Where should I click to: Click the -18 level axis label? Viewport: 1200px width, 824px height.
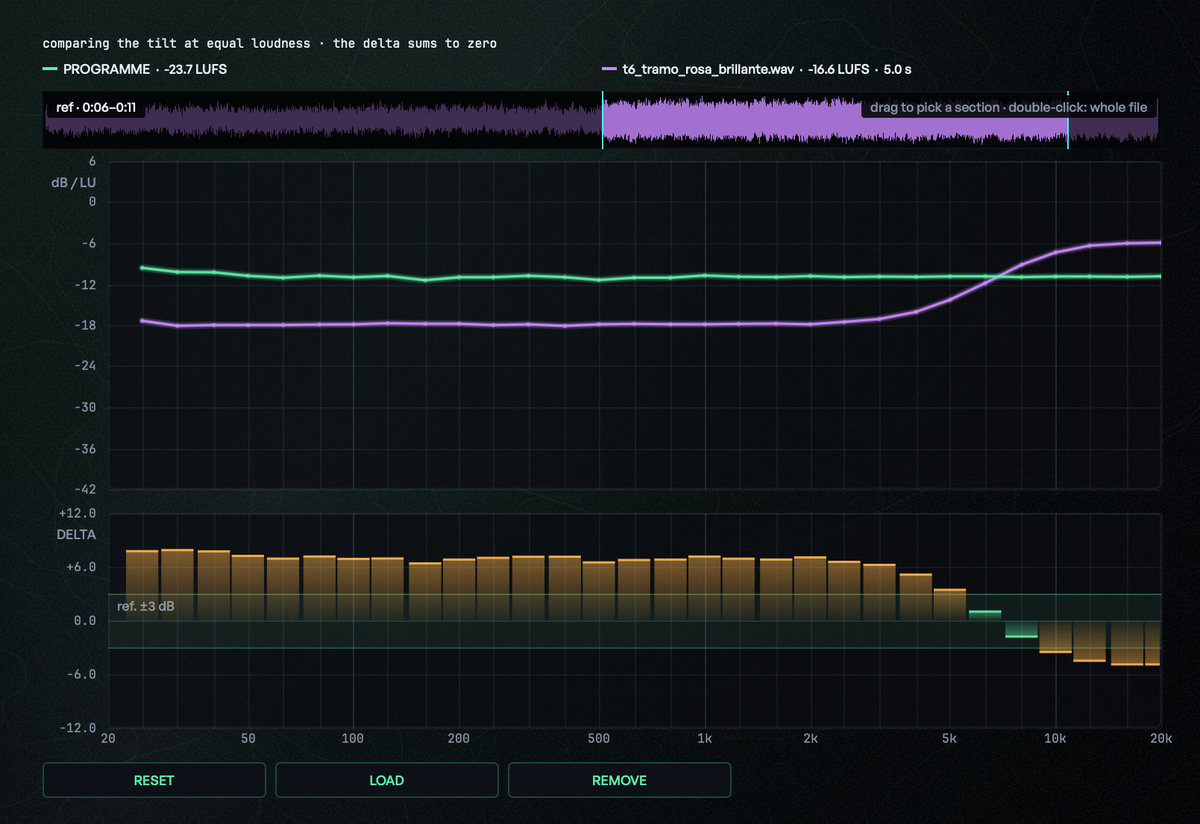click(x=84, y=325)
